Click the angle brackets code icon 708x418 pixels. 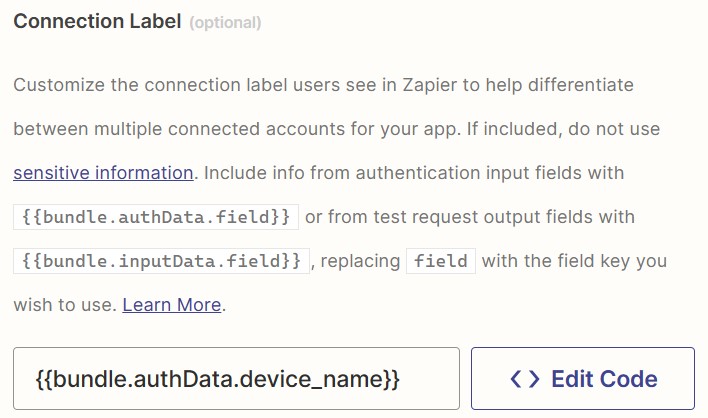click(525, 379)
